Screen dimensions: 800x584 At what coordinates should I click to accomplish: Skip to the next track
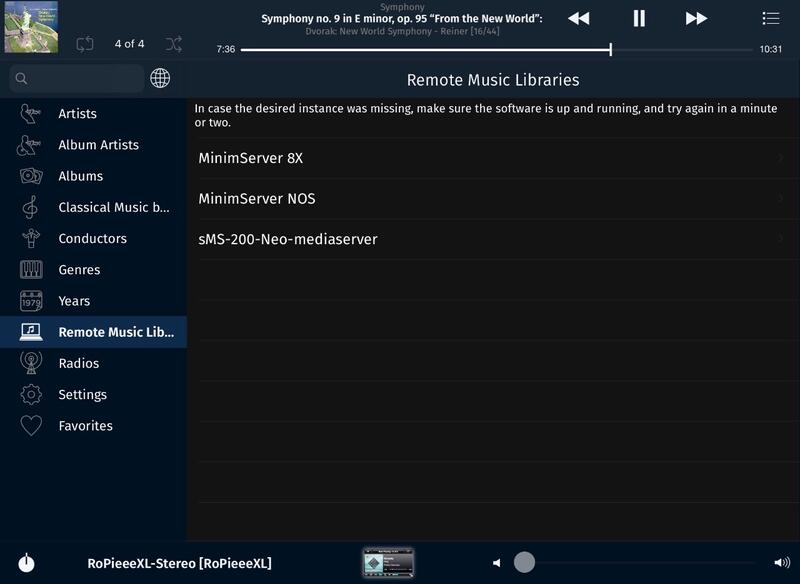pyautogui.click(x=696, y=18)
